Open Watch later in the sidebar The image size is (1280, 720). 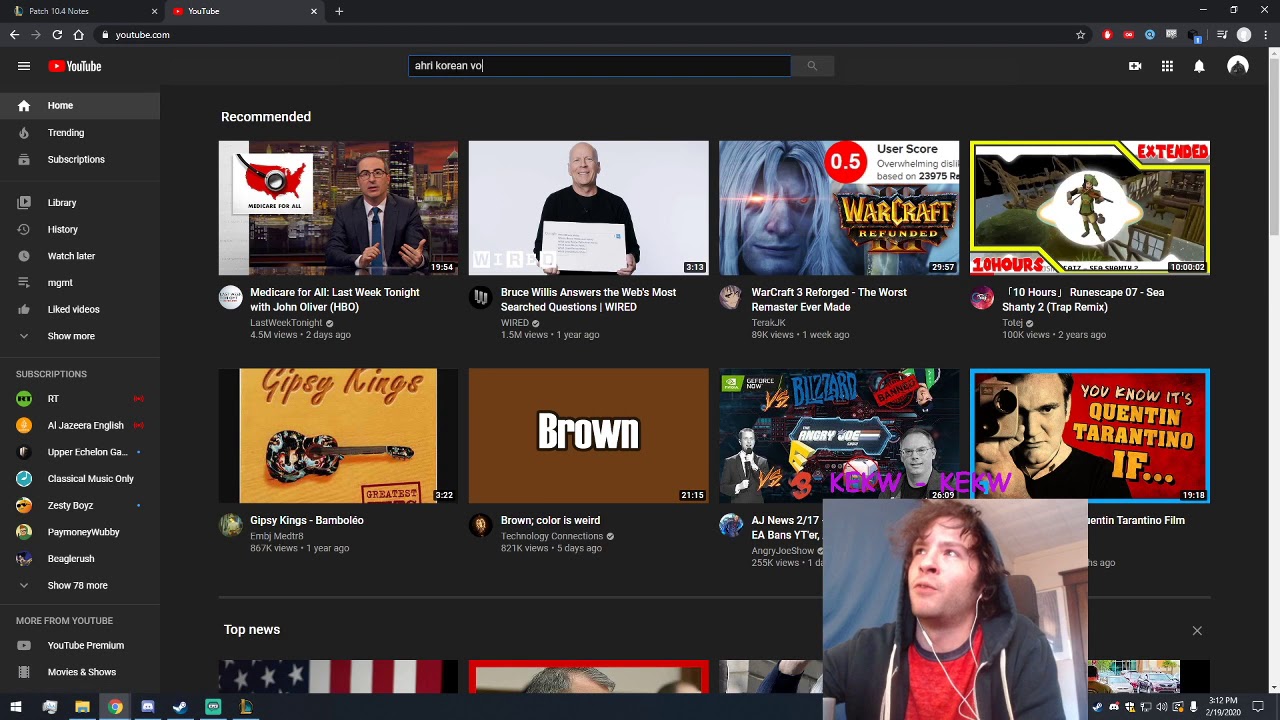tap(80, 256)
